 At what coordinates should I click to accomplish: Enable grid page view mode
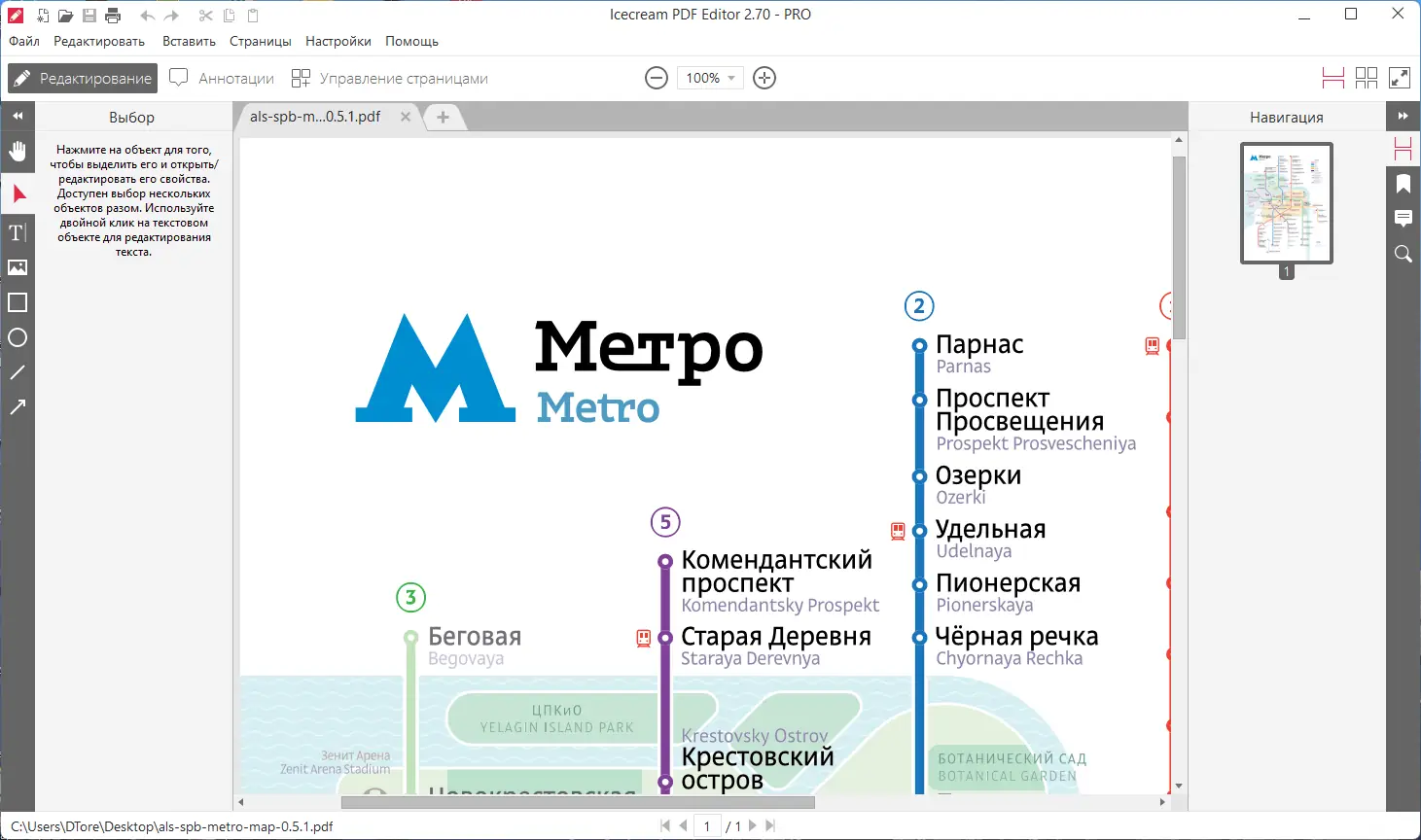(x=1367, y=78)
